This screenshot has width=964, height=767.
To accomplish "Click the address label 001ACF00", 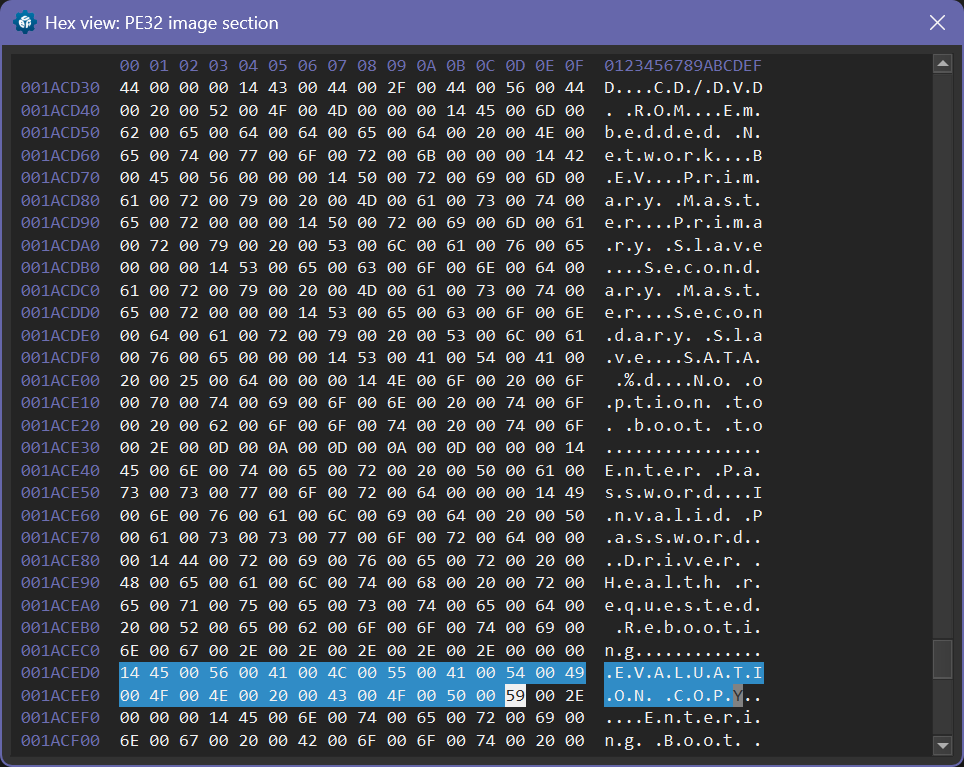I will click(60, 742).
